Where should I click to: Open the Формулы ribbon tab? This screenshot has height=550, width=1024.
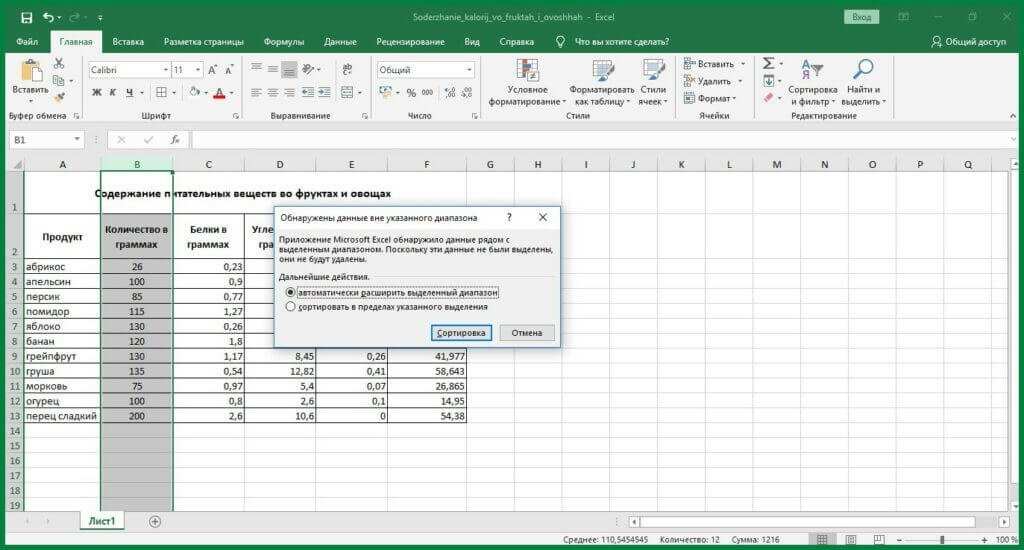tap(284, 42)
